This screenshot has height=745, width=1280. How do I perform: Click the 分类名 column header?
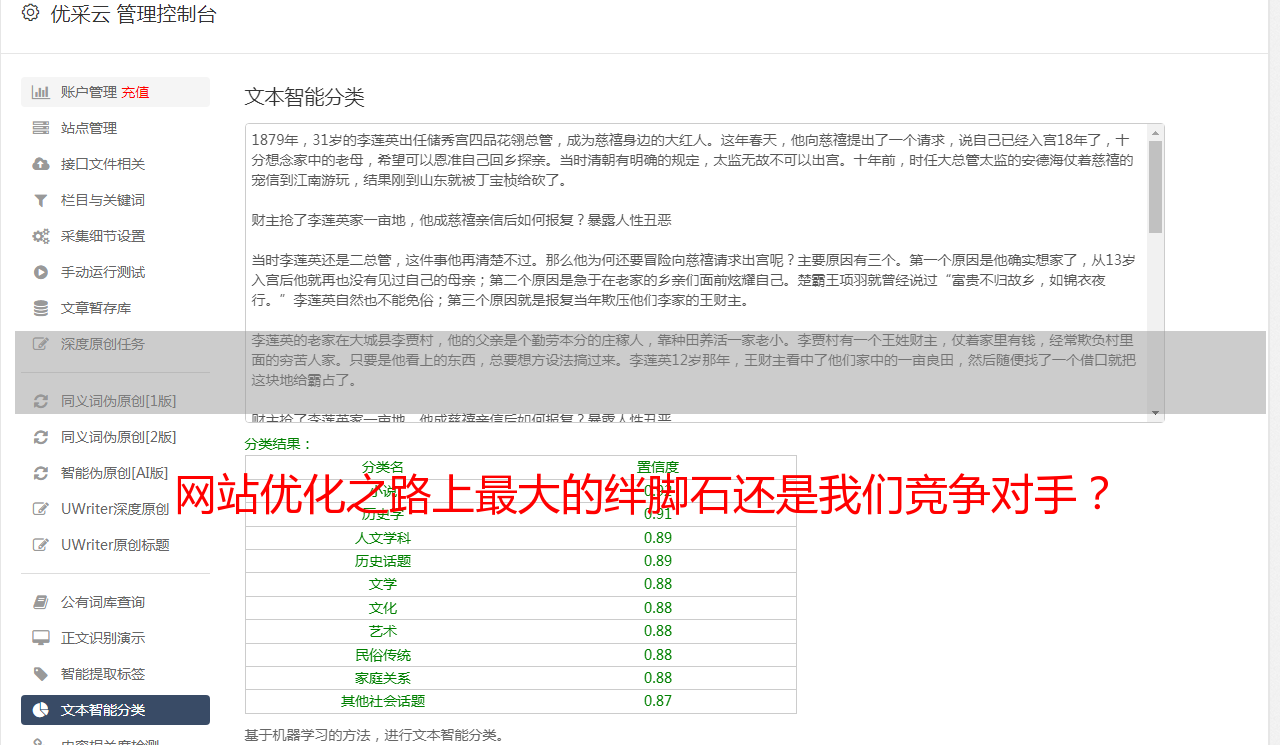point(383,467)
